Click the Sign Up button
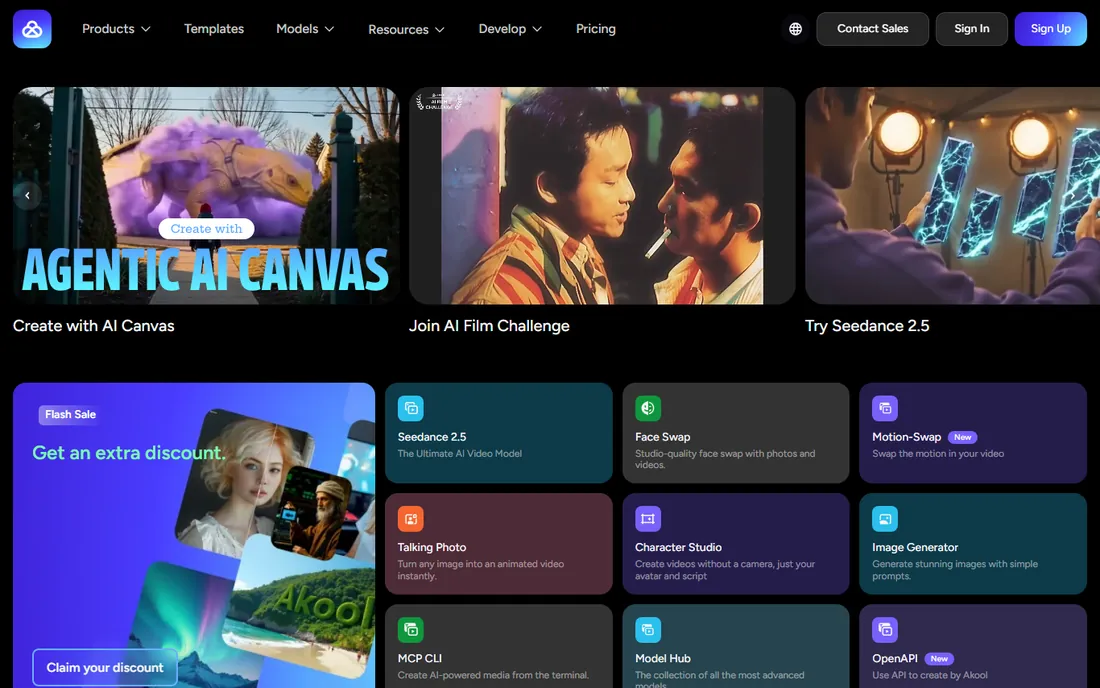 click(1050, 29)
